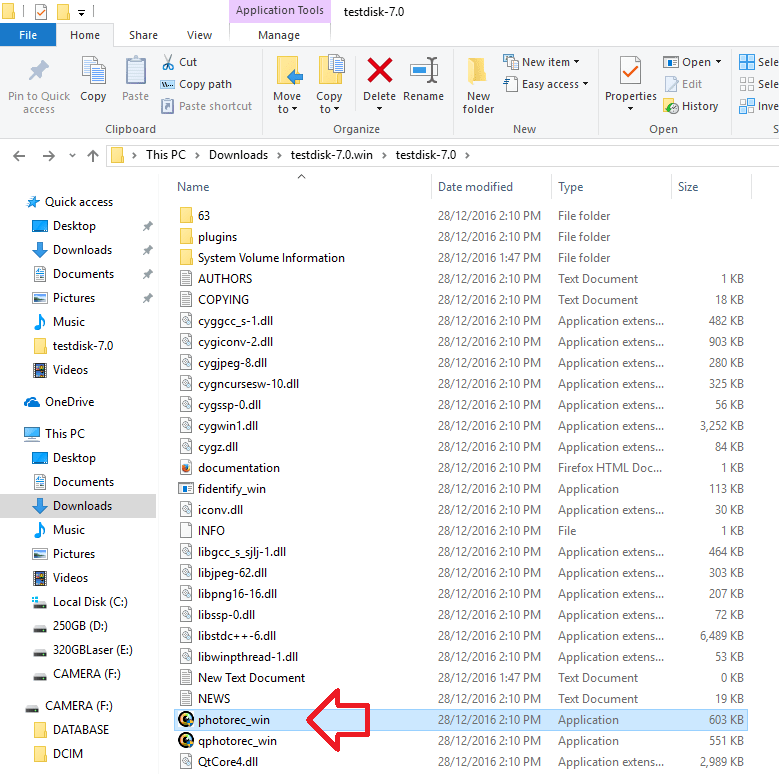The height and width of the screenshot is (774, 779).
Task: Click the Application Tools contextual tab
Action: click(x=279, y=10)
